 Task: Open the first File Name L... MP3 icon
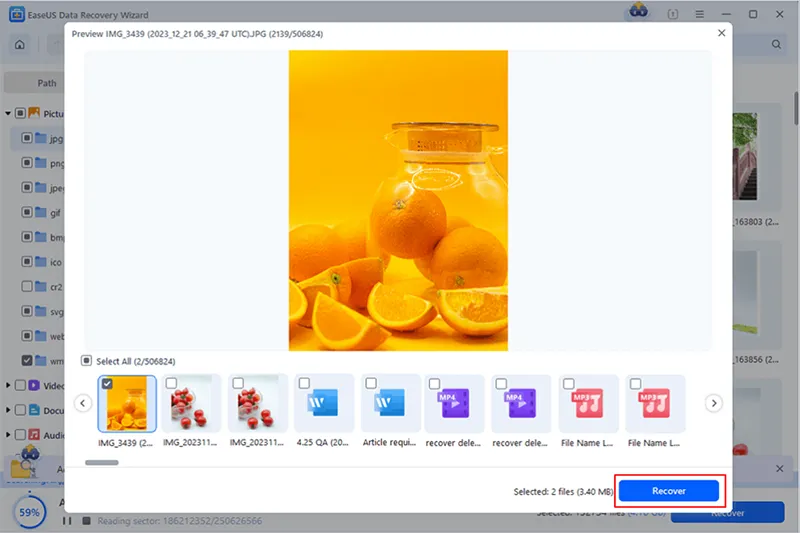click(588, 403)
